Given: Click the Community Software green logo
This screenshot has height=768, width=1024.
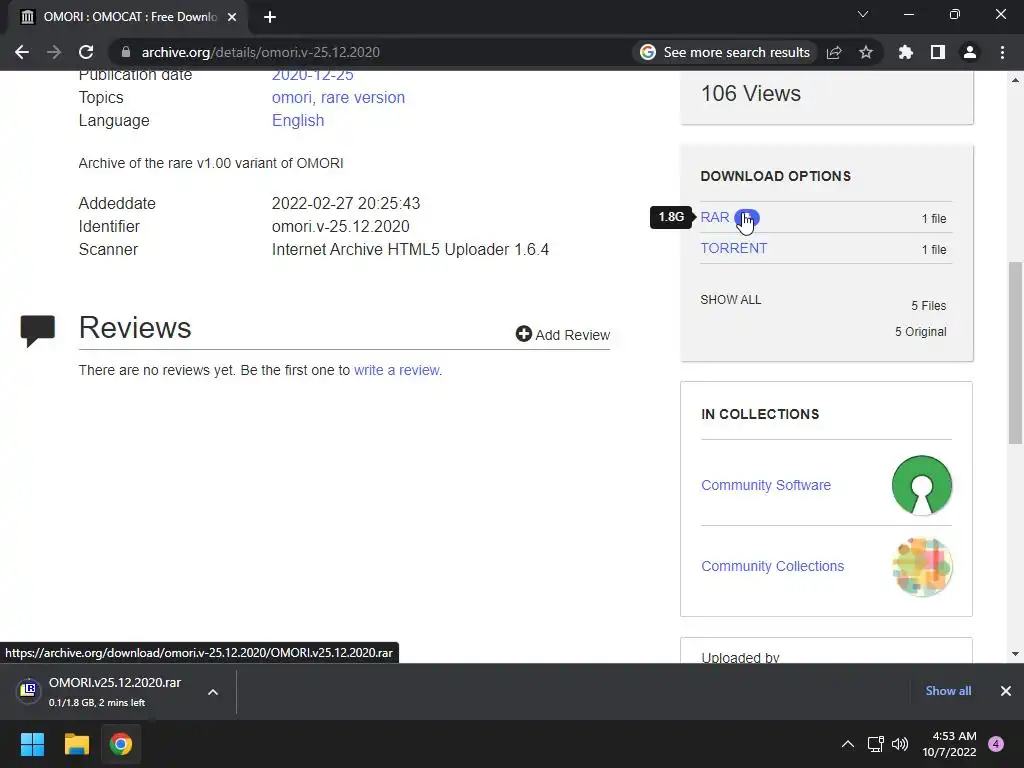Looking at the screenshot, I should [x=921, y=485].
